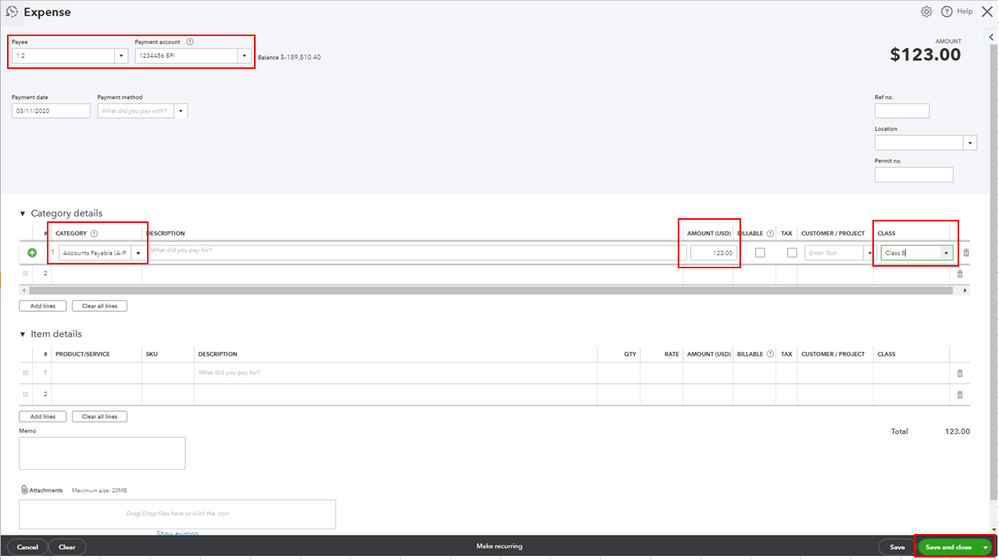Click drag handle of item line 2
The height and width of the screenshot is (560, 999).
point(25,394)
